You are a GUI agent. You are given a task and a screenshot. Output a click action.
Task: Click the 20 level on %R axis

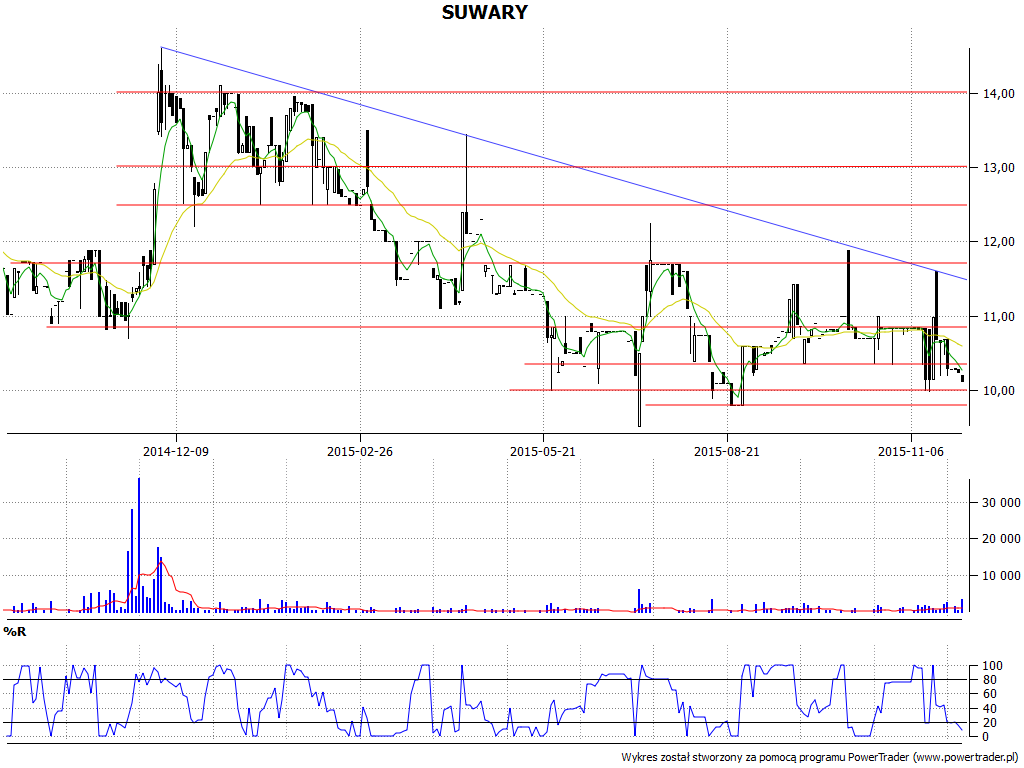[x=989, y=723]
